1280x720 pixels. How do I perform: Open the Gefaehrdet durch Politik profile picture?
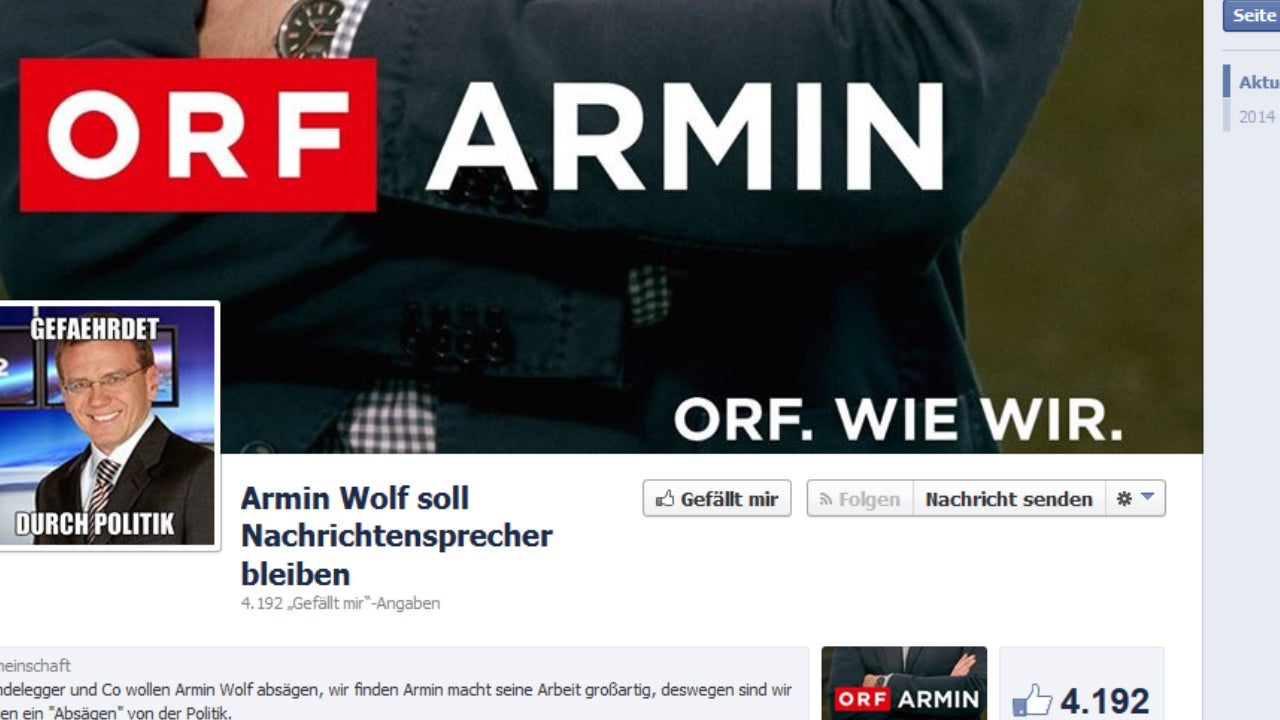pyautogui.click(x=108, y=425)
